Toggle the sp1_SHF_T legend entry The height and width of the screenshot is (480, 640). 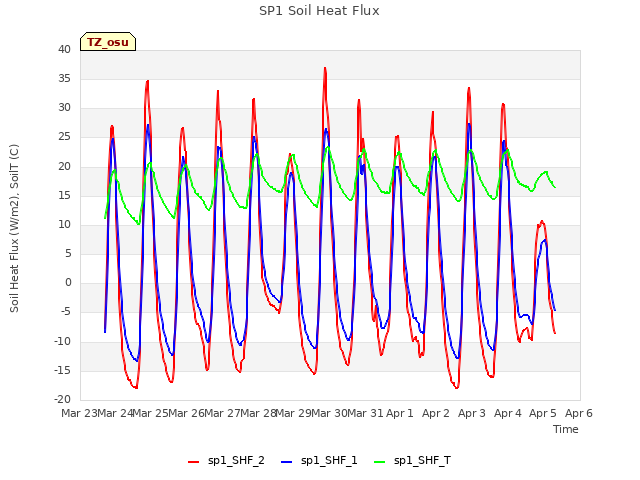(x=413, y=460)
